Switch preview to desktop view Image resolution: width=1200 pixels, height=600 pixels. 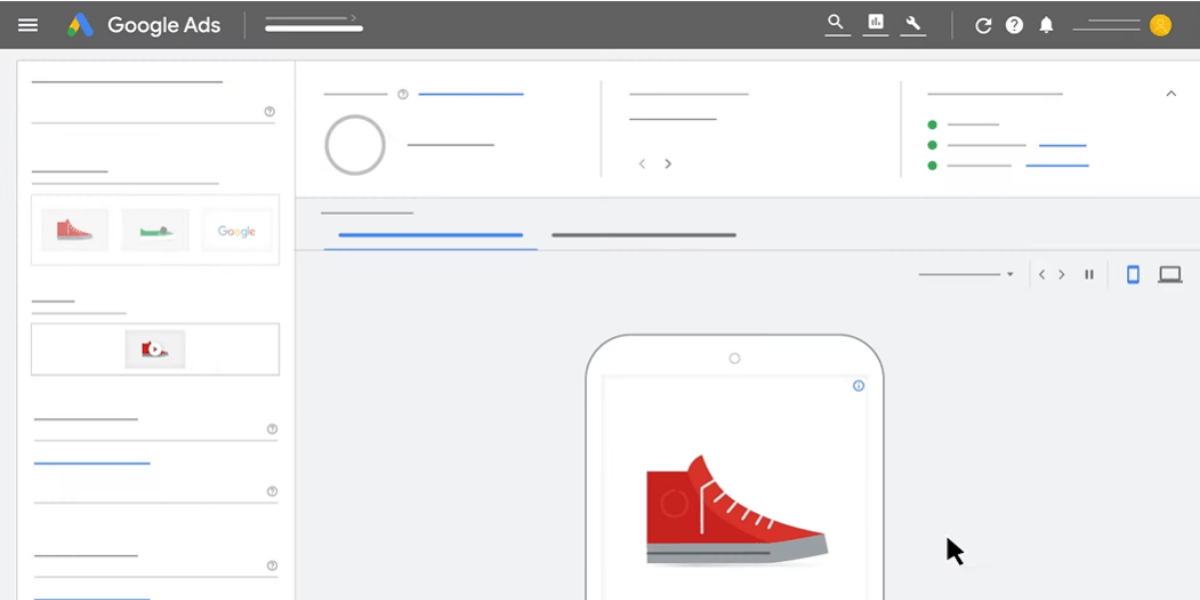click(1169, 273)
